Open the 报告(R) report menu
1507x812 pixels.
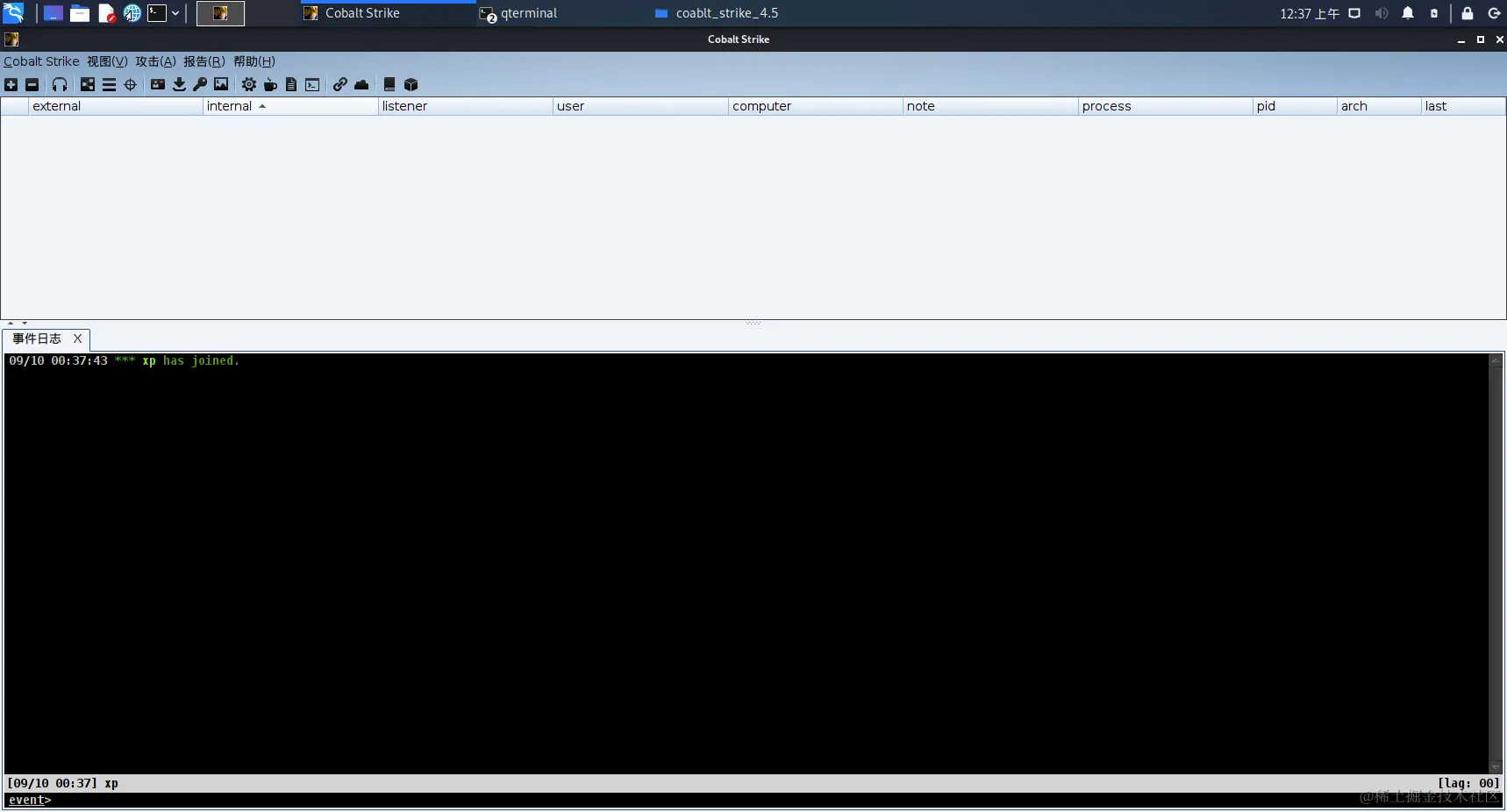204,61
